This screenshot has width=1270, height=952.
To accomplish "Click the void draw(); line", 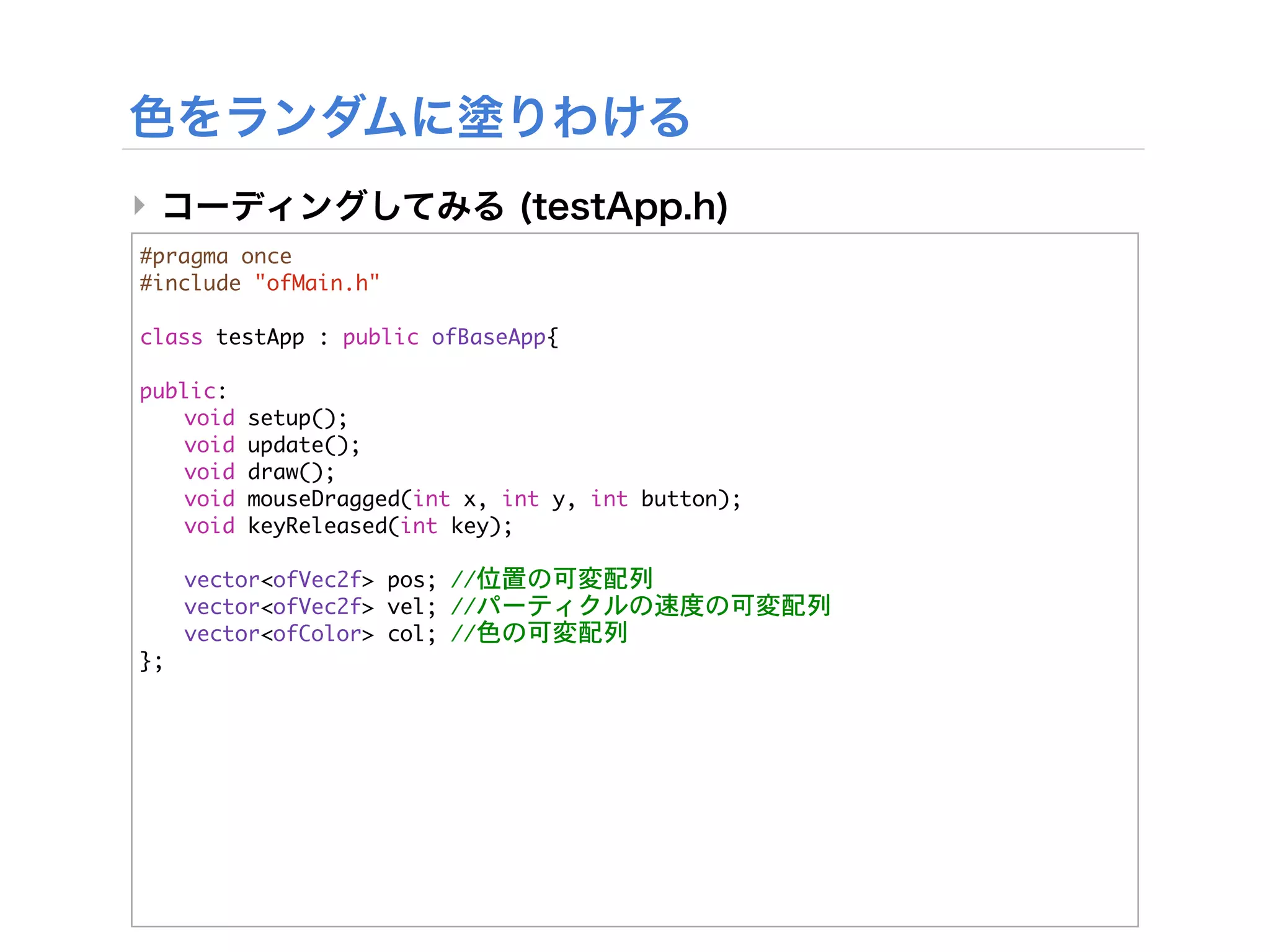I will (x=259, y=472).
